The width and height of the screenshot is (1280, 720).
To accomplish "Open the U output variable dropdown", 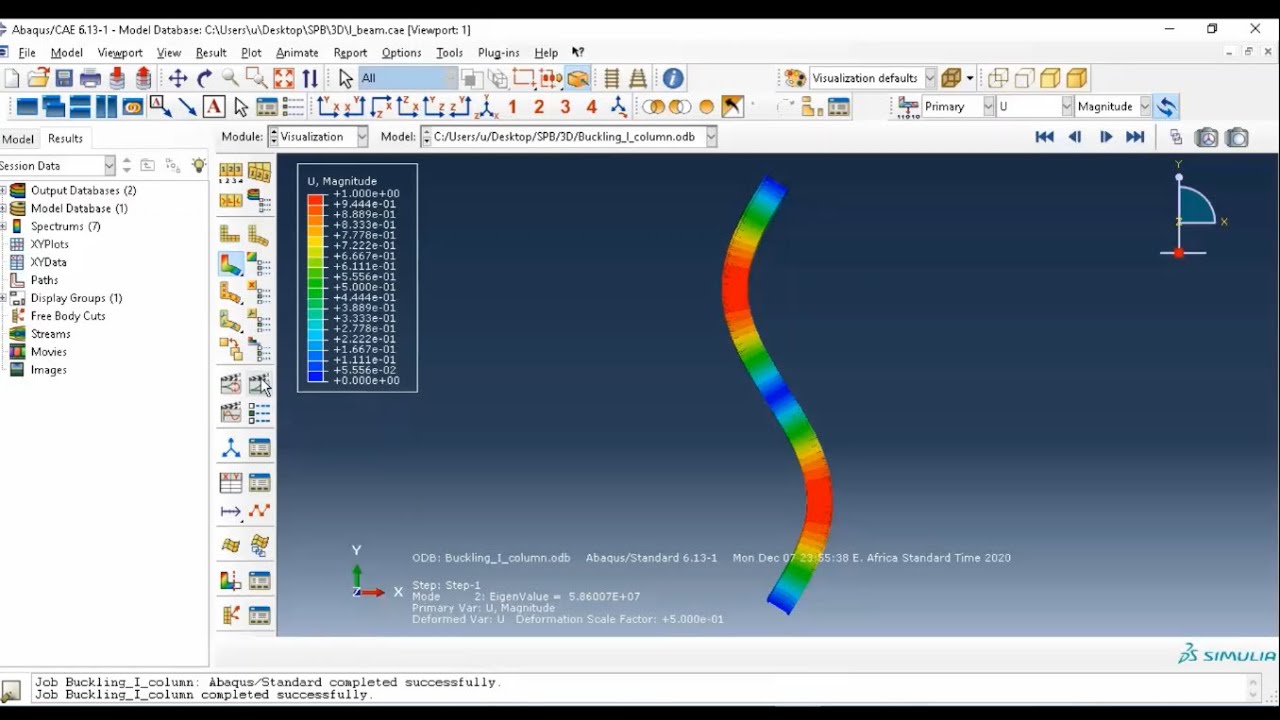I will tap(1066, 106).
